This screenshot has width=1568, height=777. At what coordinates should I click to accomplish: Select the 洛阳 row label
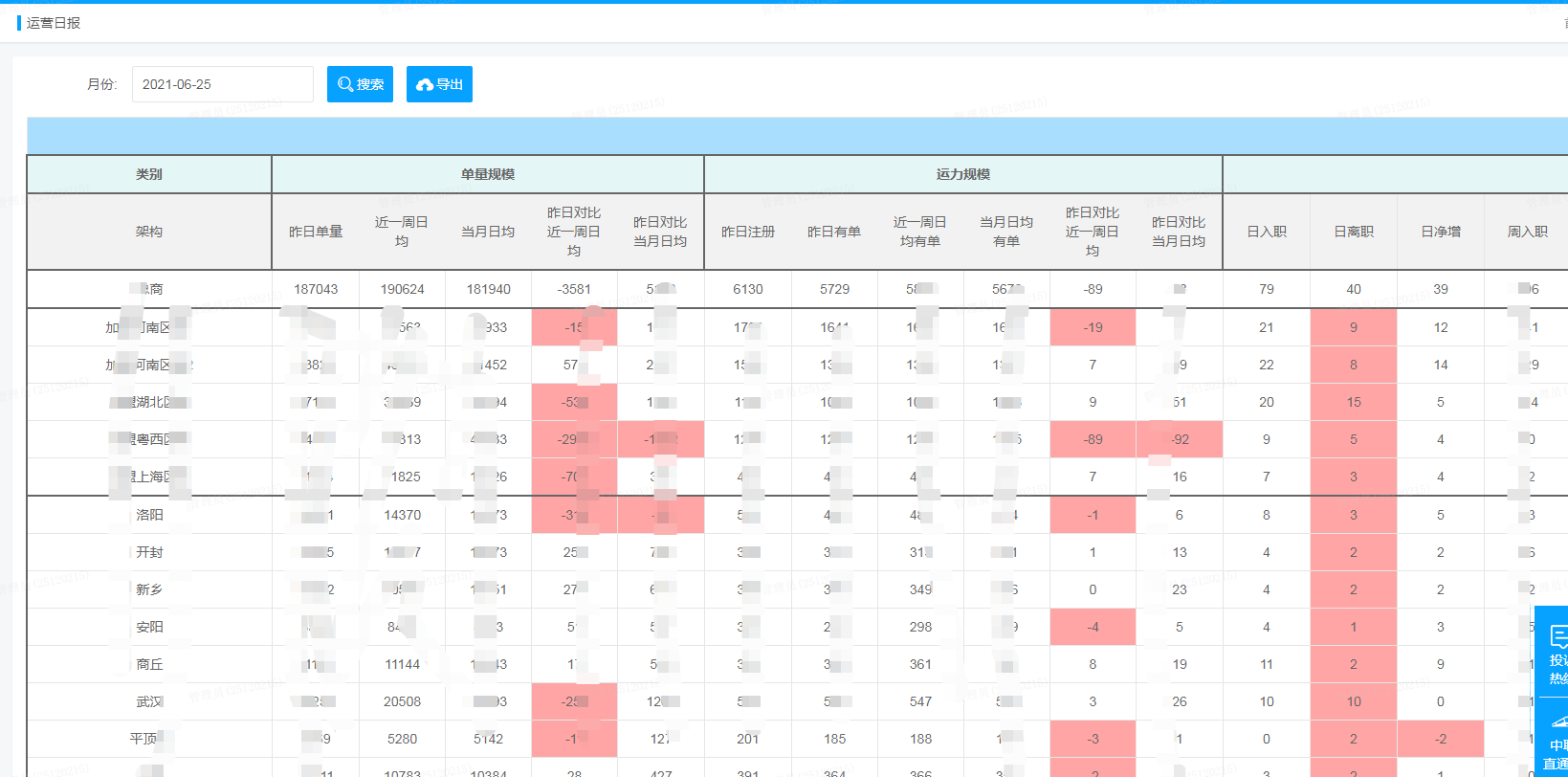pyautogui.click(x=149, y=515)
